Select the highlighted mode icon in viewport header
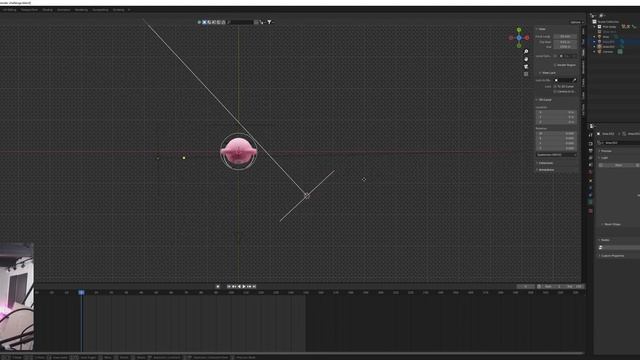The height and width of the screenshot is (360, 640). (x=204, y=22)
